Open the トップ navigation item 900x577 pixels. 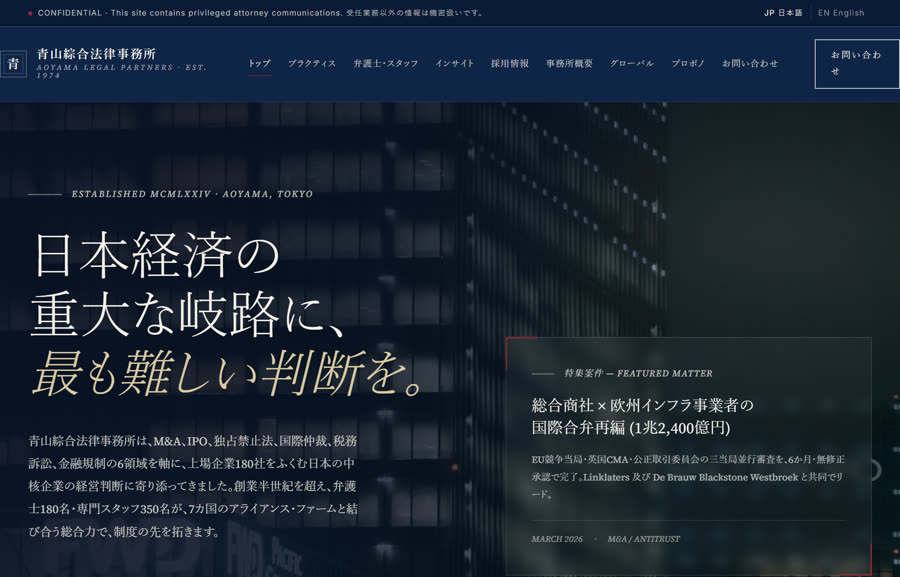[x=259, y=64]
